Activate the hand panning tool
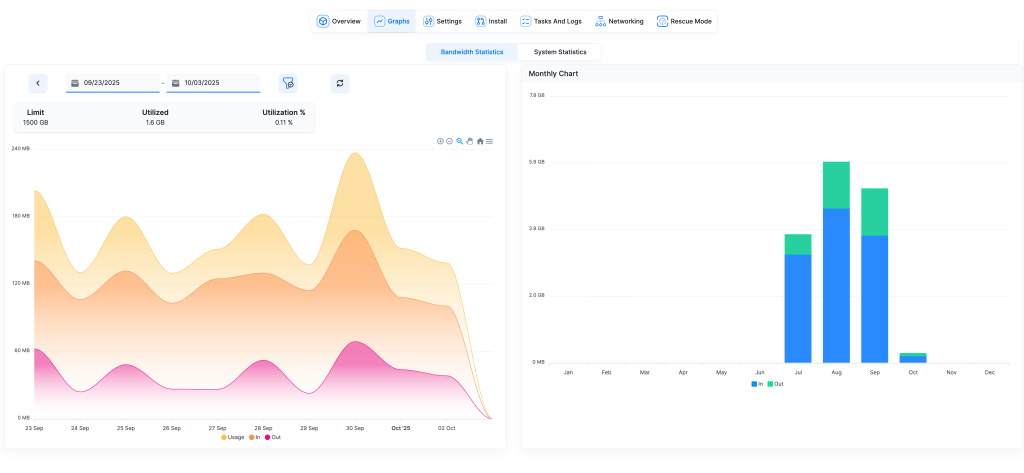Image resolution: width=1024 pixels, height=473 pixels. pos(469,141)
